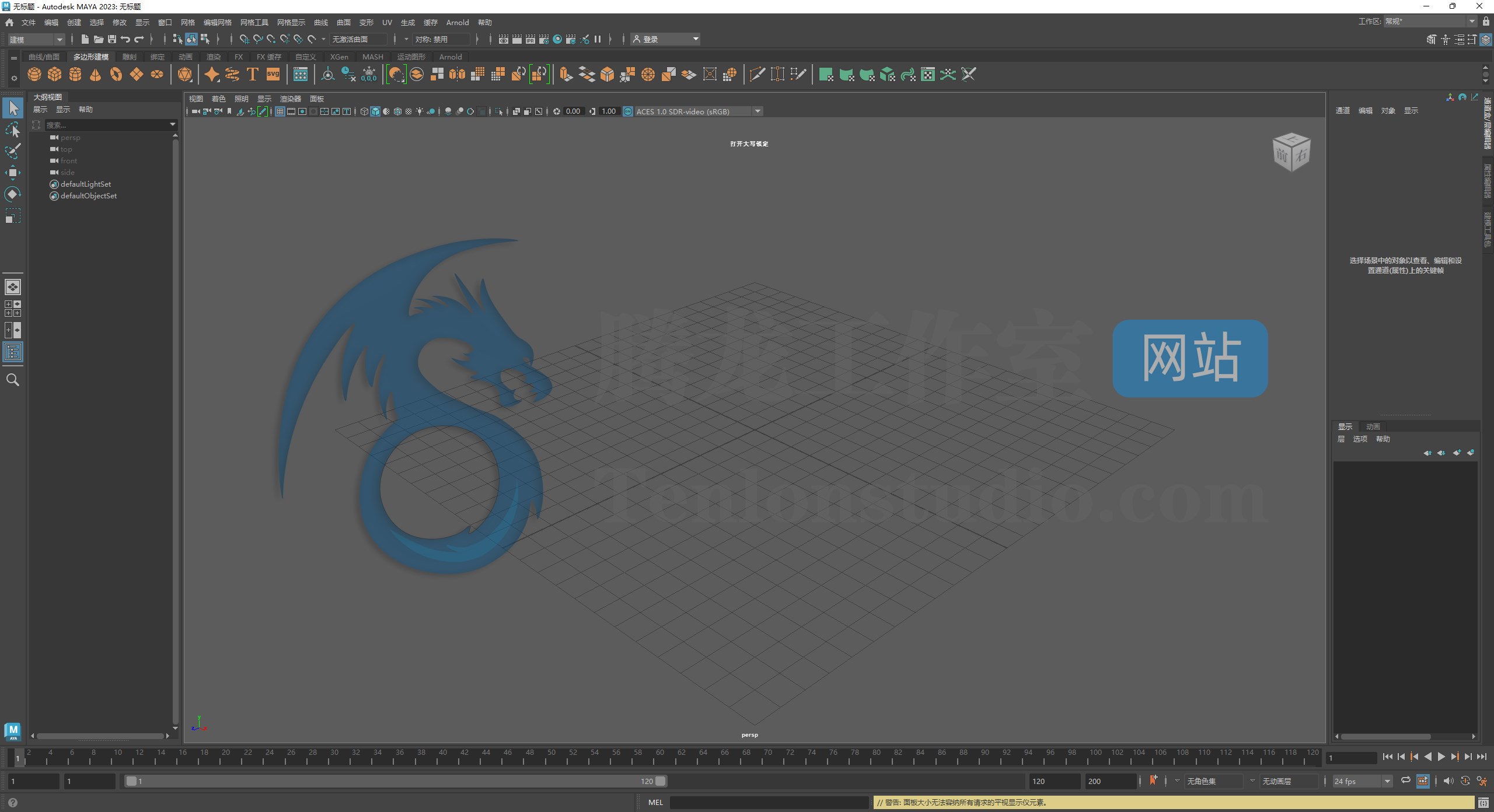Toggle the color management ON button

(628, 111)
